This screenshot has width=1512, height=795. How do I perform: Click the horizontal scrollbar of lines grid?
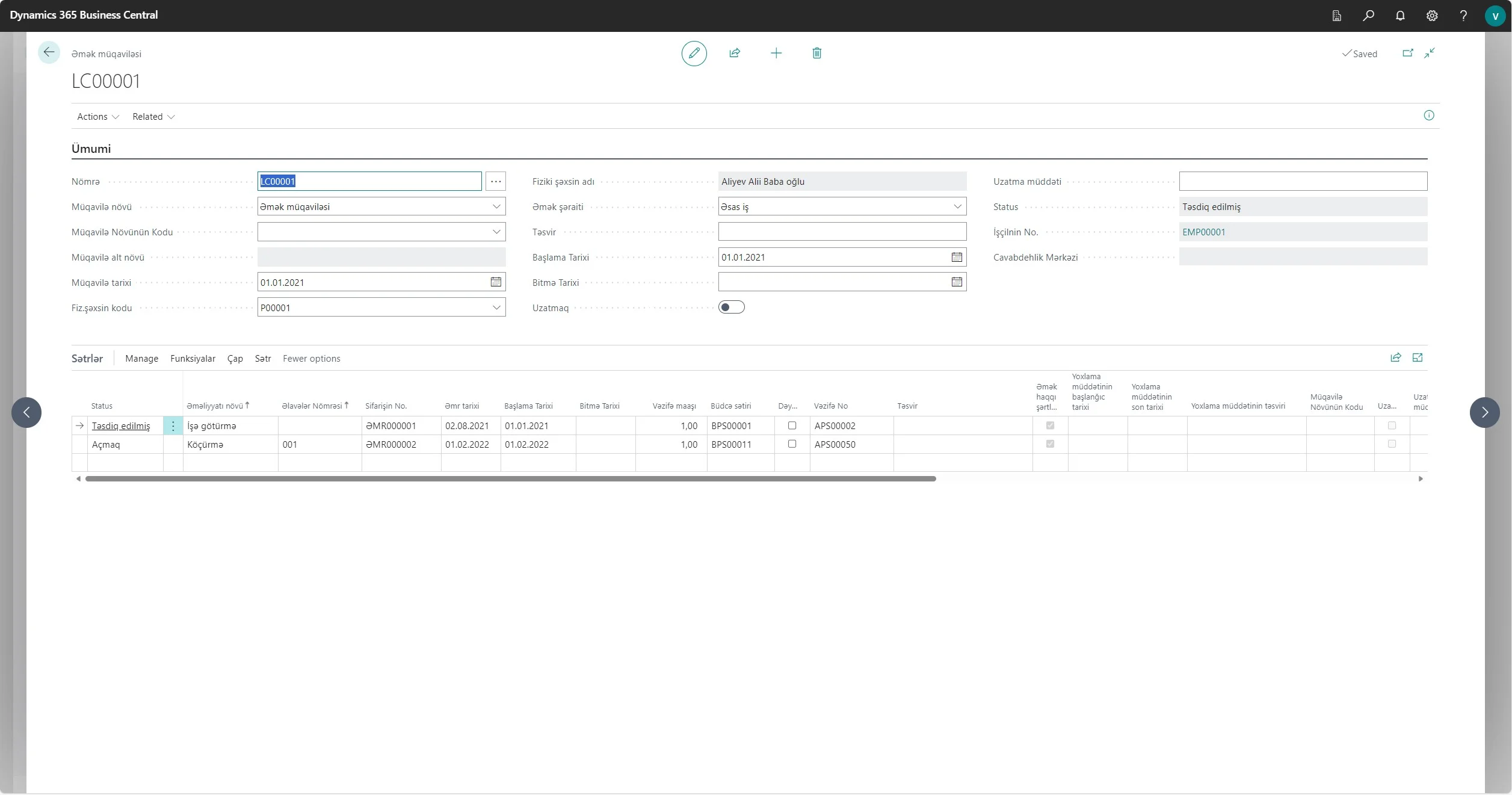[510, 479]
